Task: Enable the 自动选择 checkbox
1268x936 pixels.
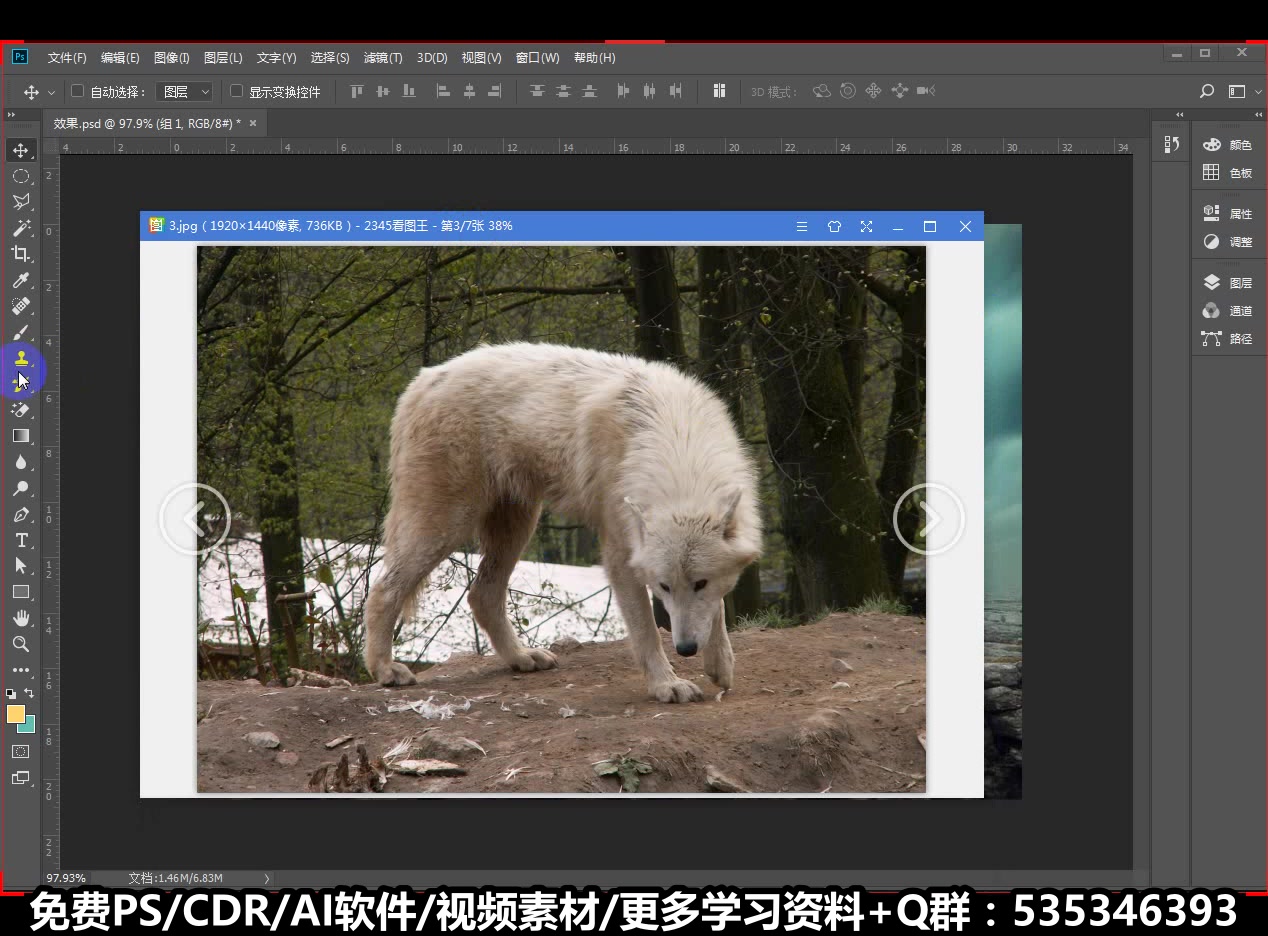Action: pos(77,91)
